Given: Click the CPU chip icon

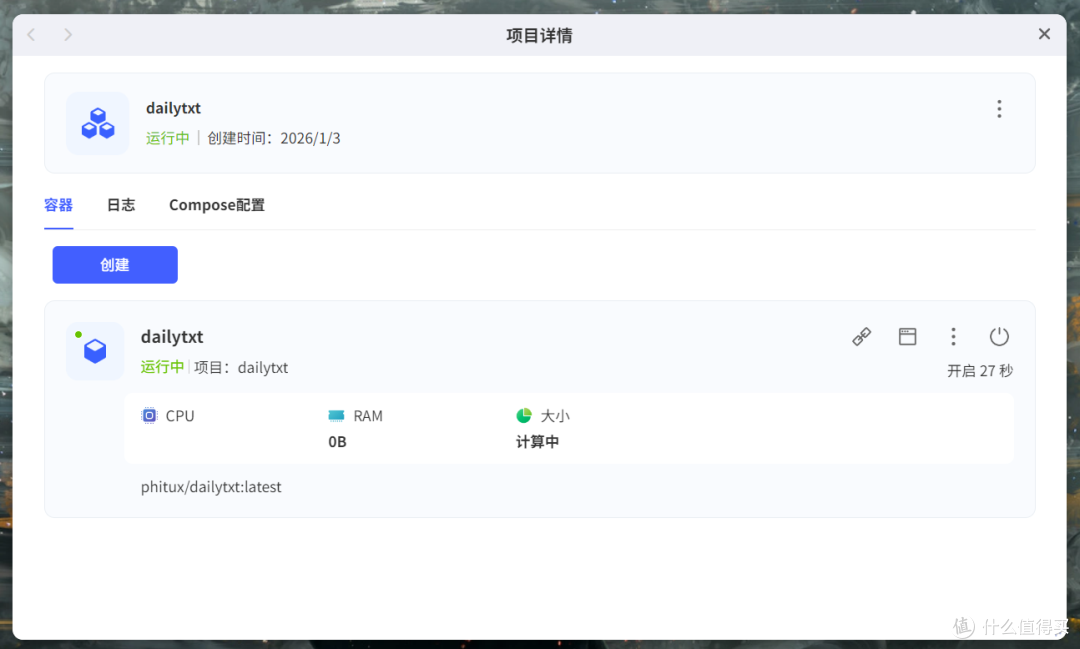Looking at the screenshot, I should click(149, 415).
